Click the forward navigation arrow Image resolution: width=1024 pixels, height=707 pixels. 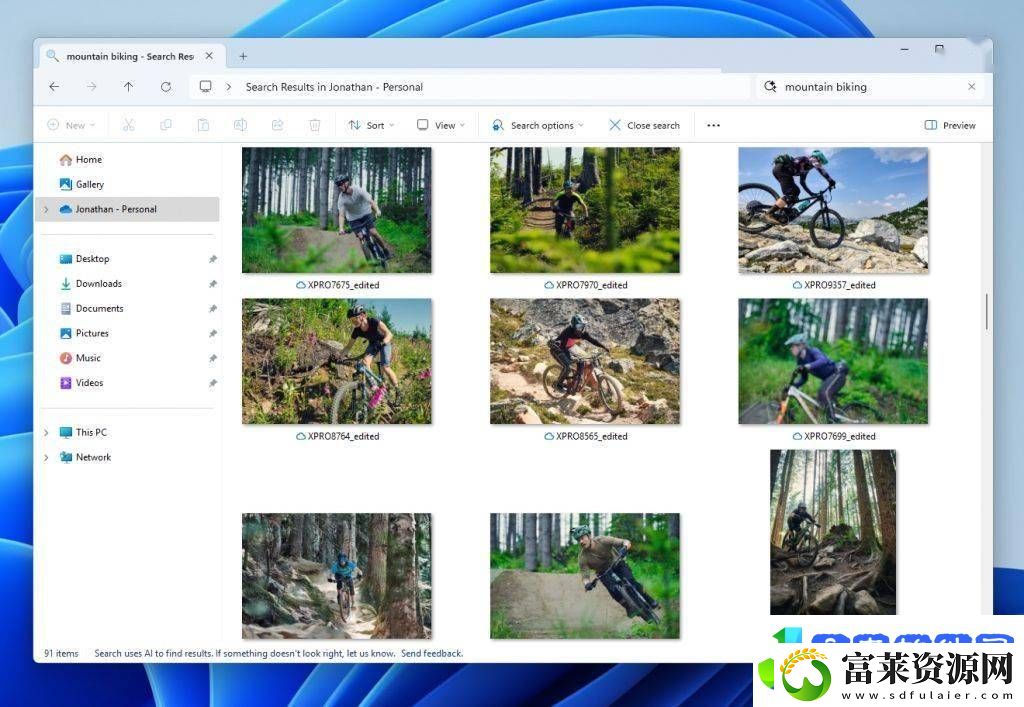click(x=91, y=87)
